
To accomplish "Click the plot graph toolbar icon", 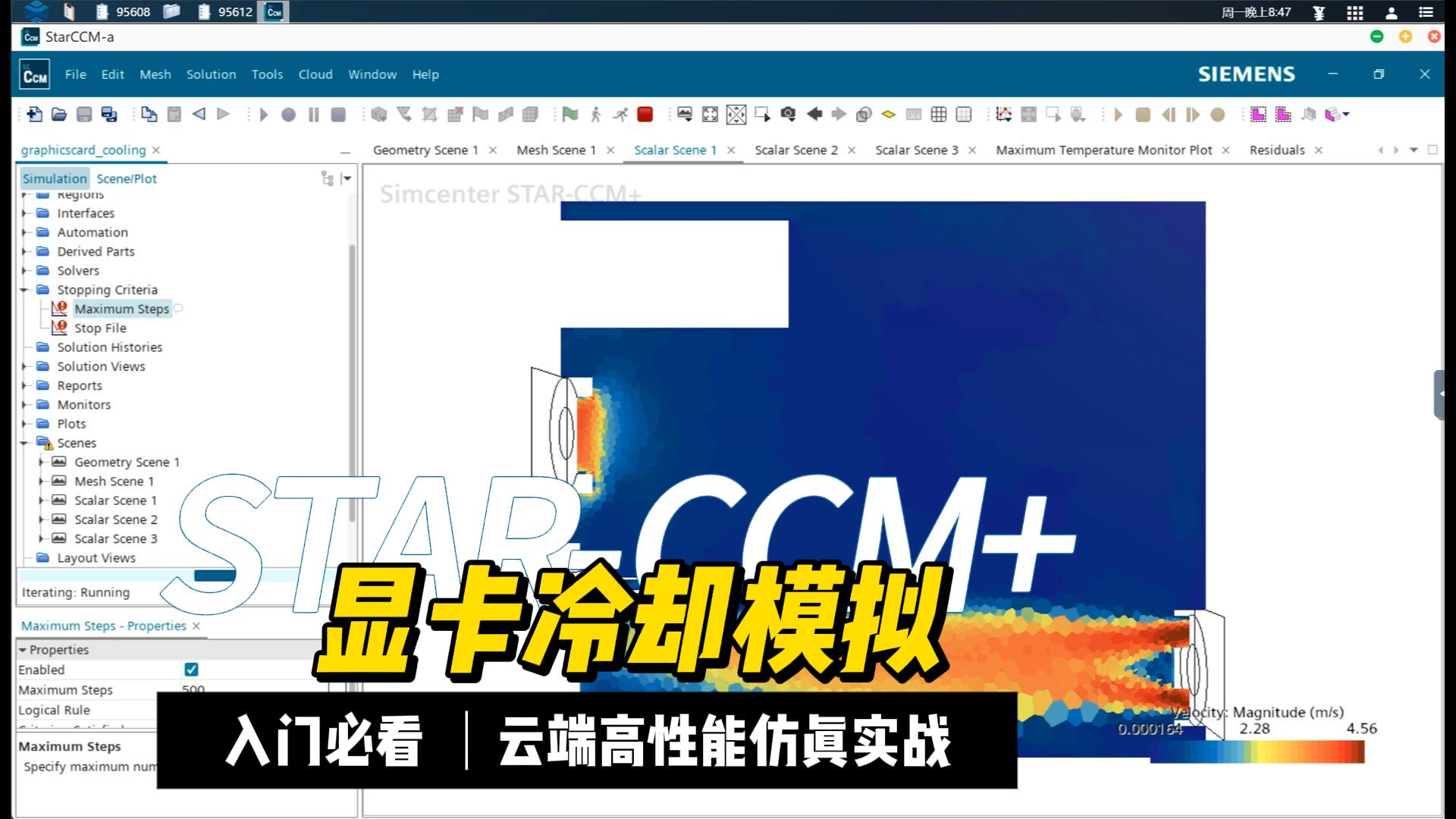I will point(1004,115).
